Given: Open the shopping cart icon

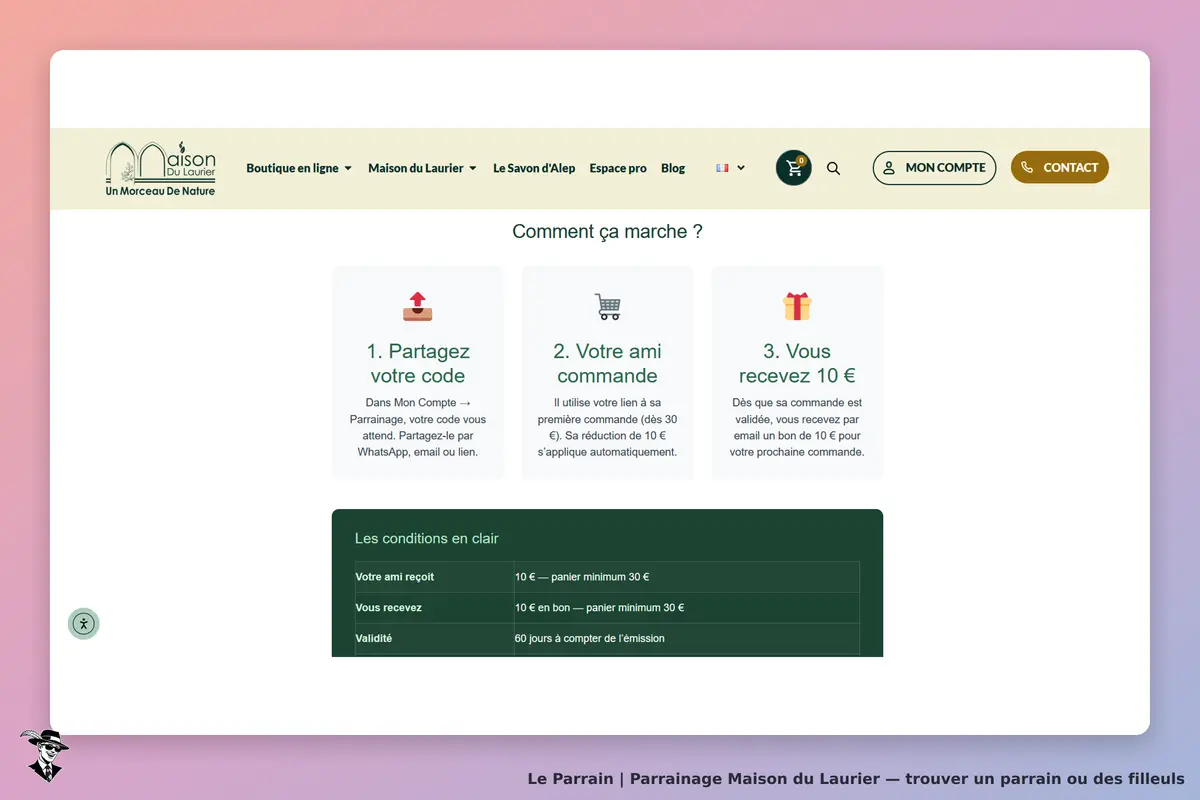Looking at the screenshot, I should (x=794, y=168).
